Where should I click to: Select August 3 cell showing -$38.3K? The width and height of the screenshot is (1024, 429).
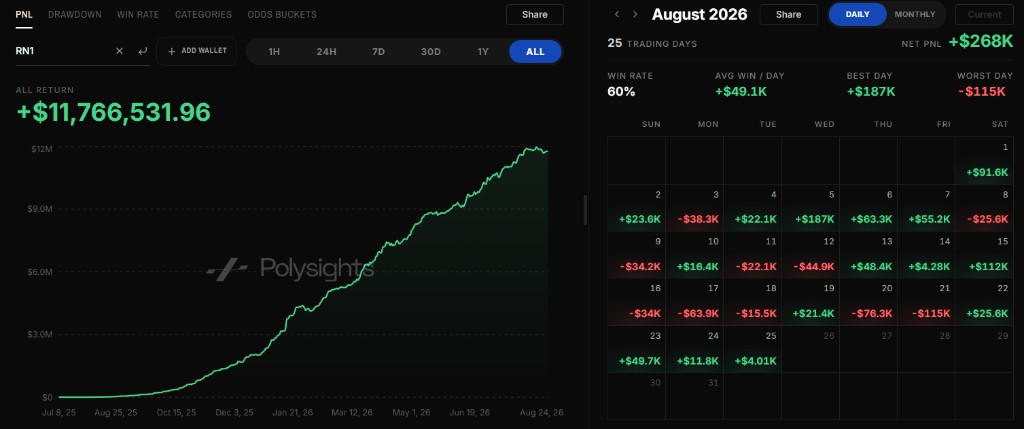[x=694, y=208]
